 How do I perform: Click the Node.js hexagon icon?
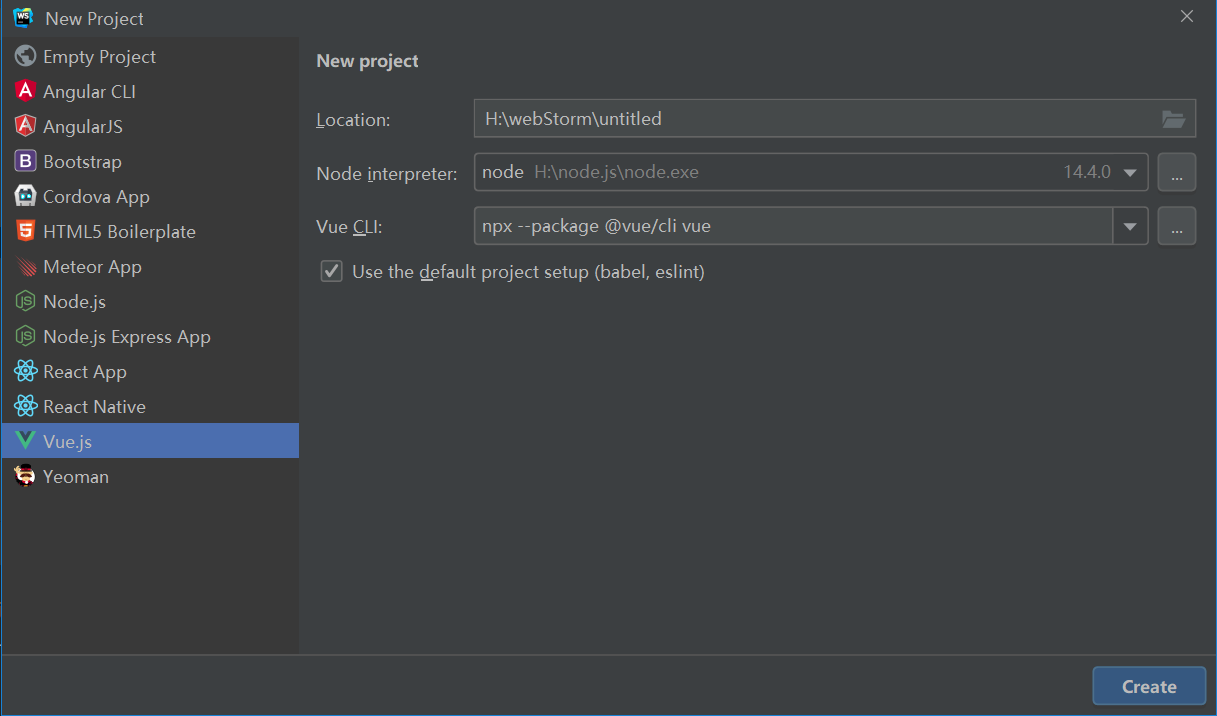click(25, 302)
